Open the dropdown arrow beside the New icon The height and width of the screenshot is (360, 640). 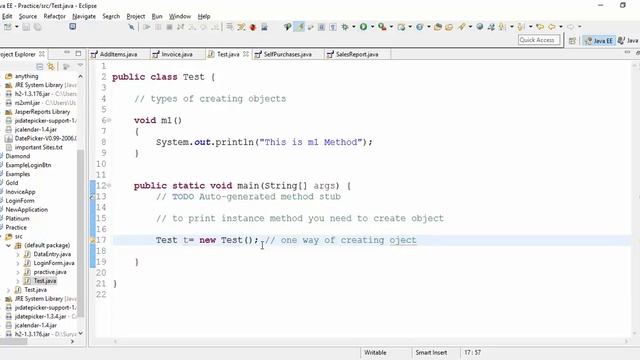17,27
